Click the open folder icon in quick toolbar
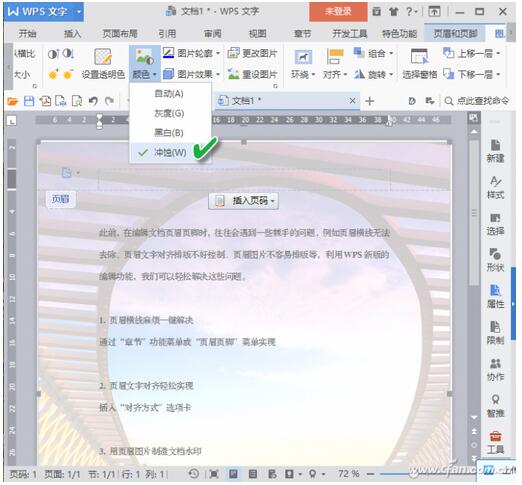Screen dimensions: 522x485 click(13, 101)
